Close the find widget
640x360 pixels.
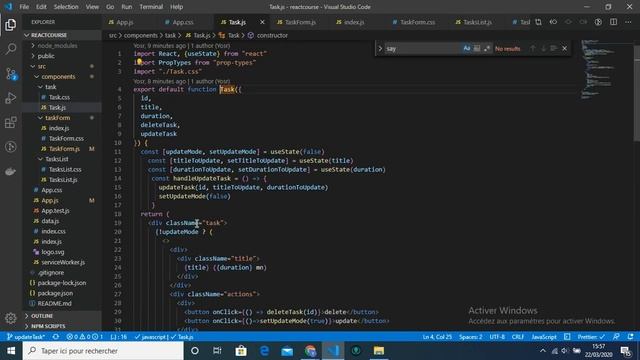[564, 49]
